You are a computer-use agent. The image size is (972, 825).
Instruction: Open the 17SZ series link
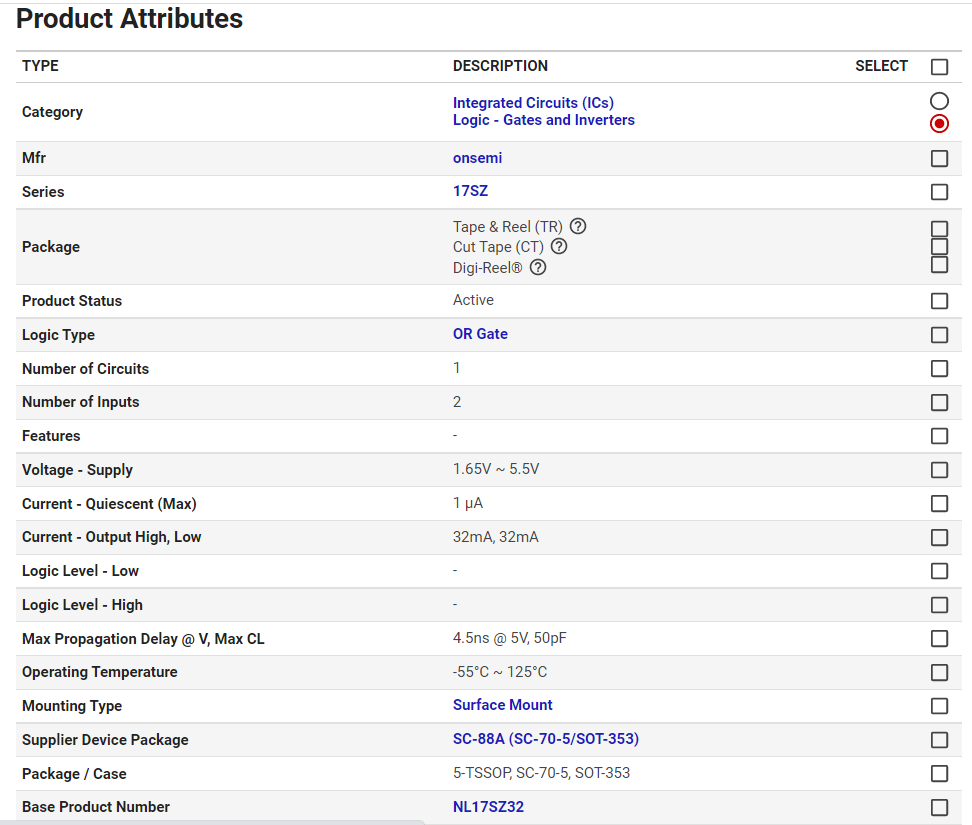click(470, 191)
